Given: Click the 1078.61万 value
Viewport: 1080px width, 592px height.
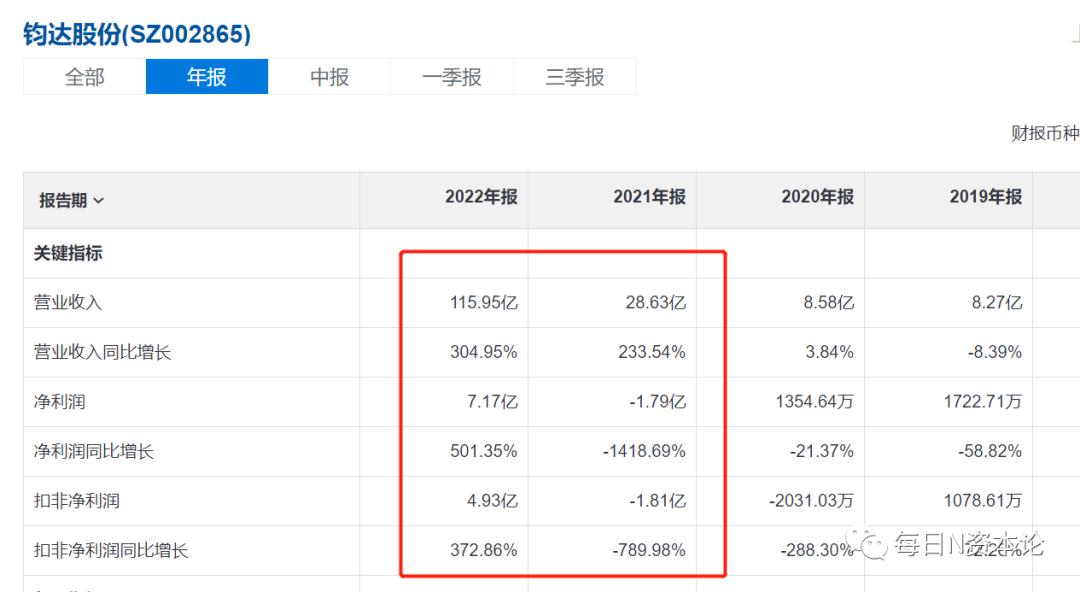Looking at the screenshot, I should click(x=983, y=501).
